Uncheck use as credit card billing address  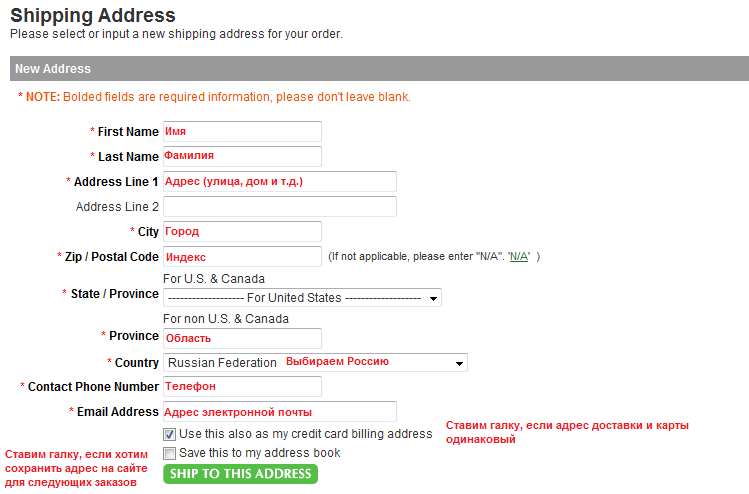pyautogui.click(x=169, y=434)
